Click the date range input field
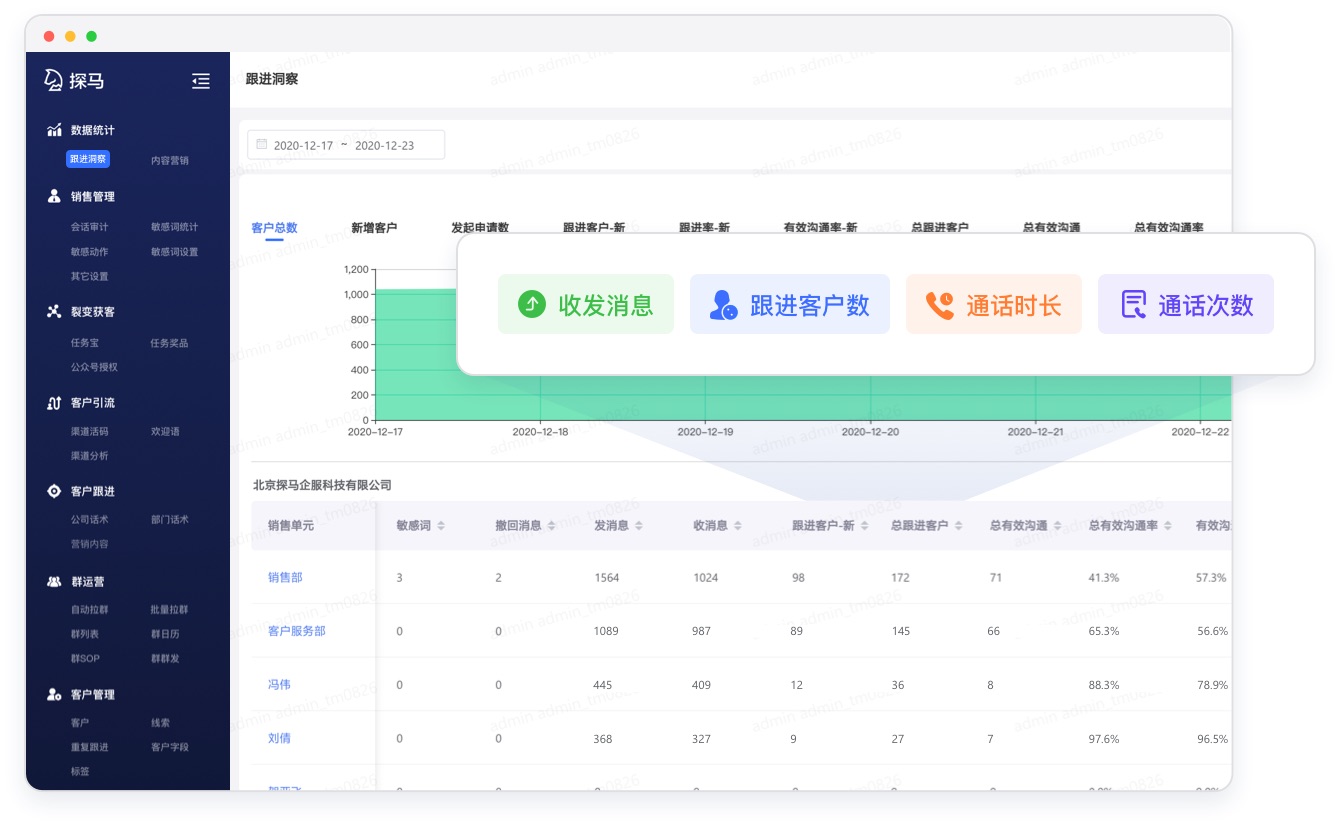 point(345,144)
